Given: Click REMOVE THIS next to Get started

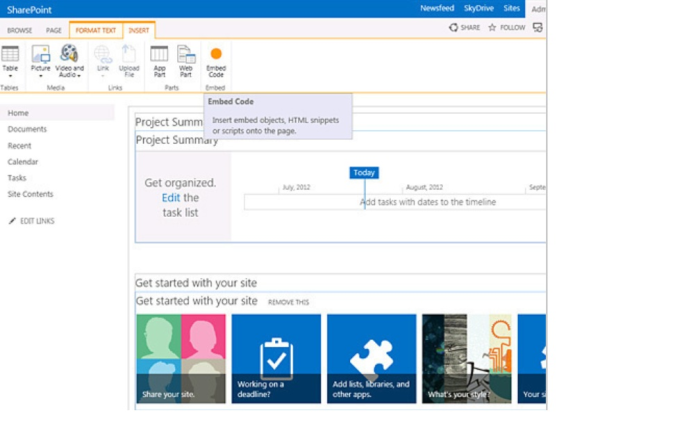Looking at the screenshot, I should [288, 302].
